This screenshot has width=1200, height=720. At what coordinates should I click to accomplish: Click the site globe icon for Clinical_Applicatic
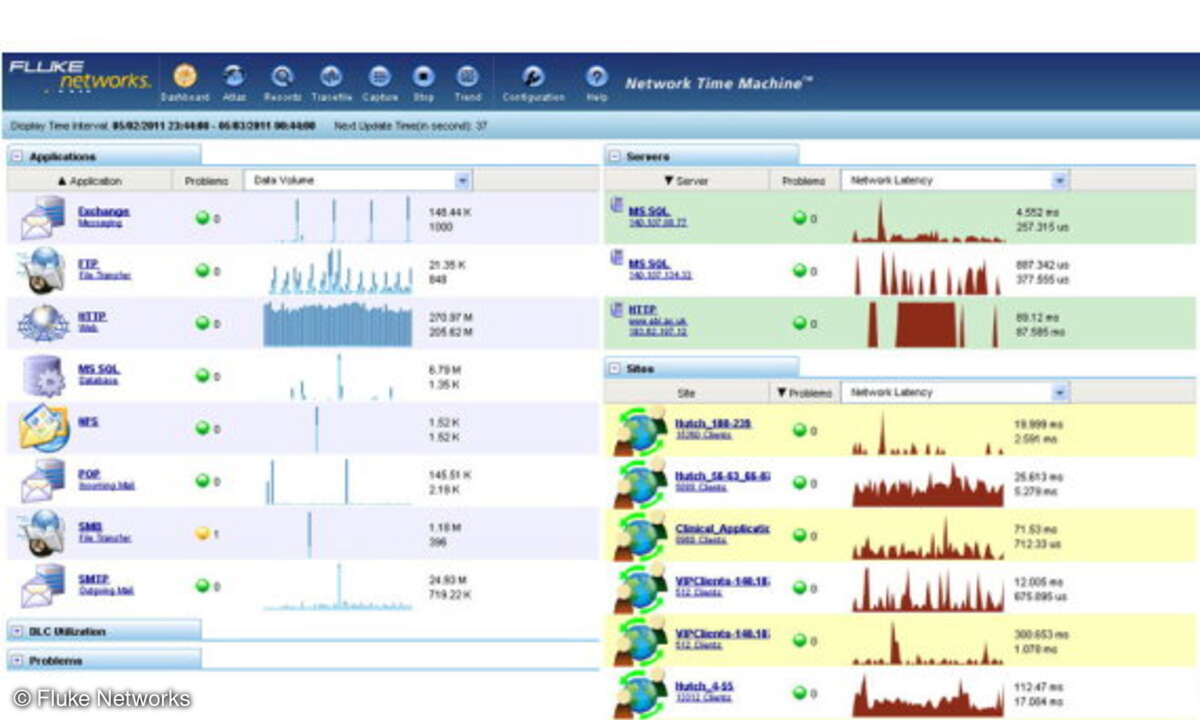point(641,536)
